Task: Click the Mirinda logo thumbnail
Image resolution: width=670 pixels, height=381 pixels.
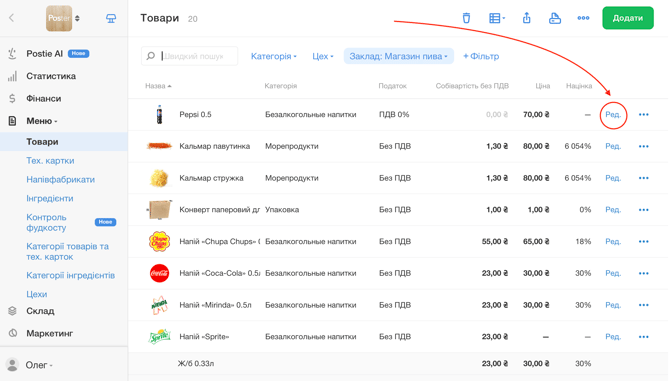Action: click(x=159, y=305)
